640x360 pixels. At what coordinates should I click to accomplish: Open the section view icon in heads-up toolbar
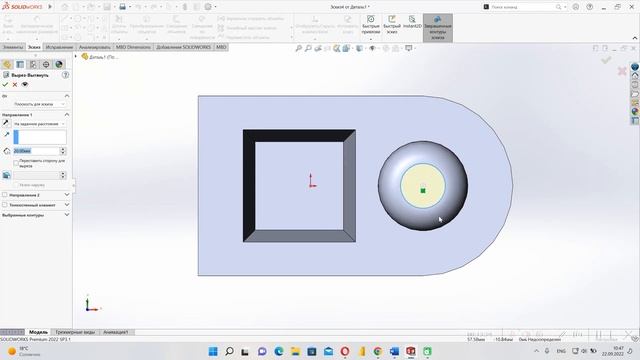tap(336, 49)
